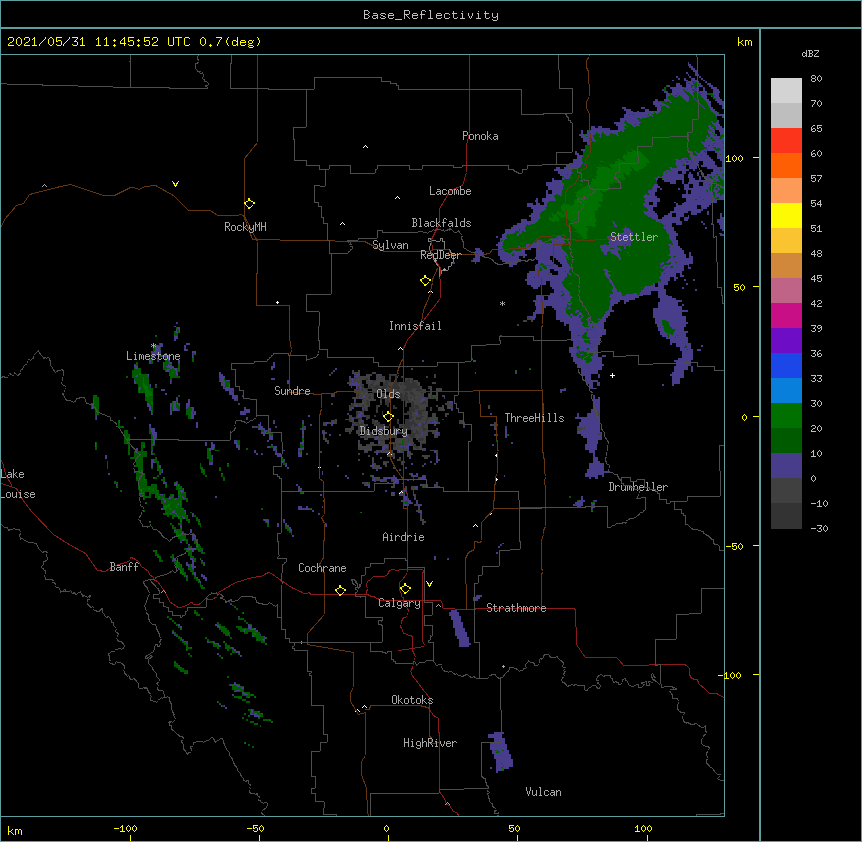This screenshot has height=842, width=862.
Task: Click the Lake Louise label
Action: coord(18,484)
